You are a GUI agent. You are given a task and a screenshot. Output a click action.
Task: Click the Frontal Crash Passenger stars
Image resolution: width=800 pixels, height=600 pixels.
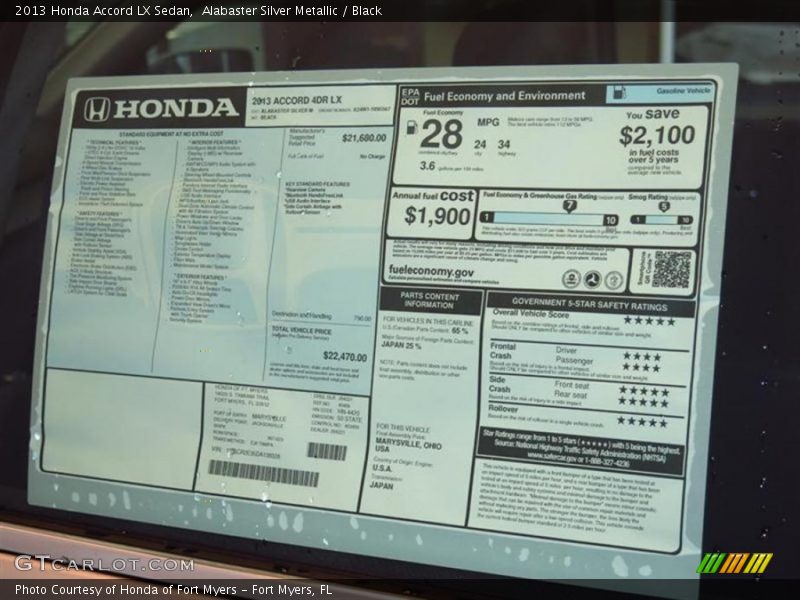[x=642, y=367]
